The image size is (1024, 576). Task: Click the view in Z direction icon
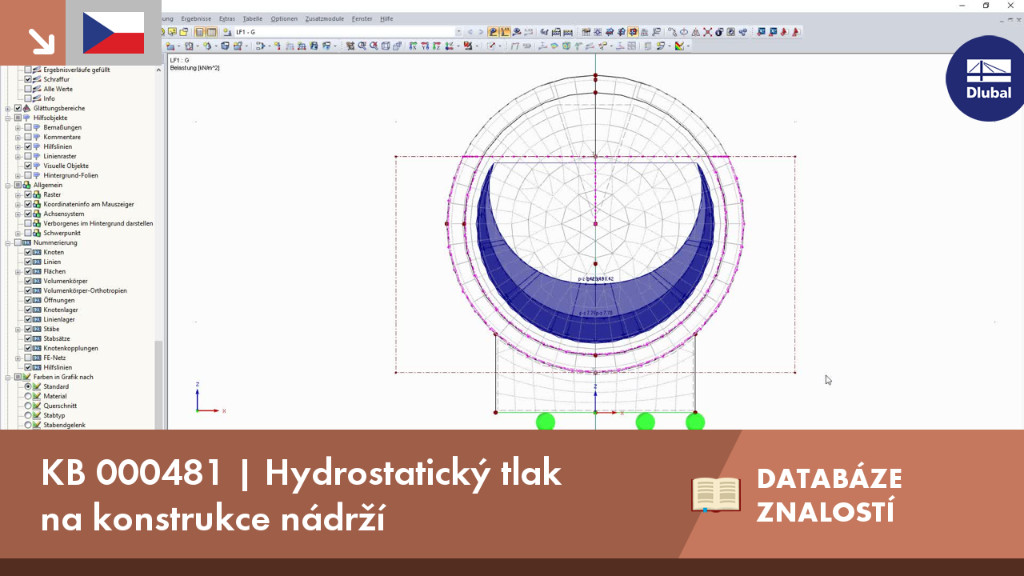[x=436, y=46]
